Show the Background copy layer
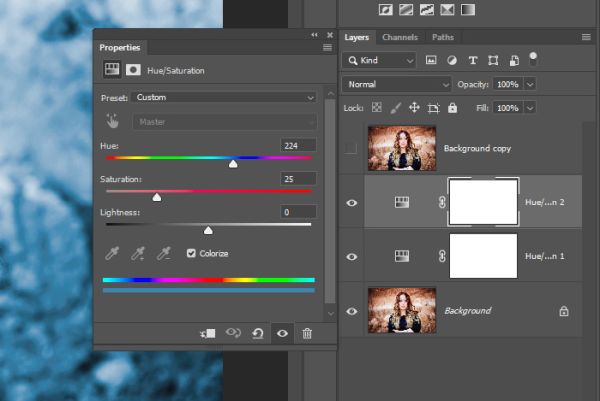600x401 pixels. pos(351,148)
